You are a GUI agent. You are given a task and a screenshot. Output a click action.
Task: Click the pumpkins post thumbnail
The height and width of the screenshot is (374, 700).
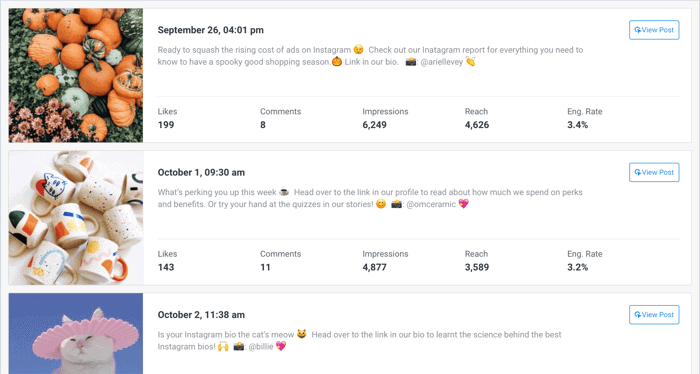coord(76,75)
